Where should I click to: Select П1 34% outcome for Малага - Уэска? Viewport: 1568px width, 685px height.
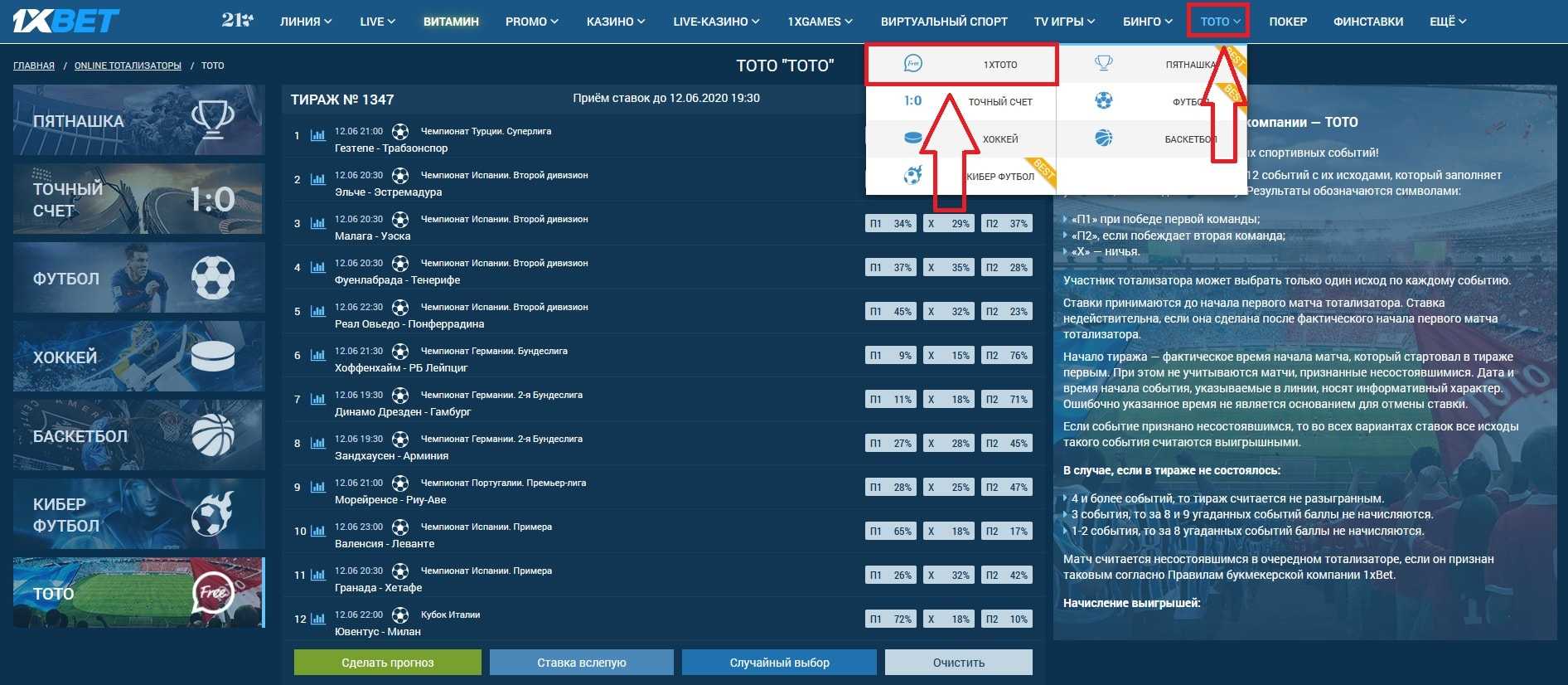click(891, 224)
